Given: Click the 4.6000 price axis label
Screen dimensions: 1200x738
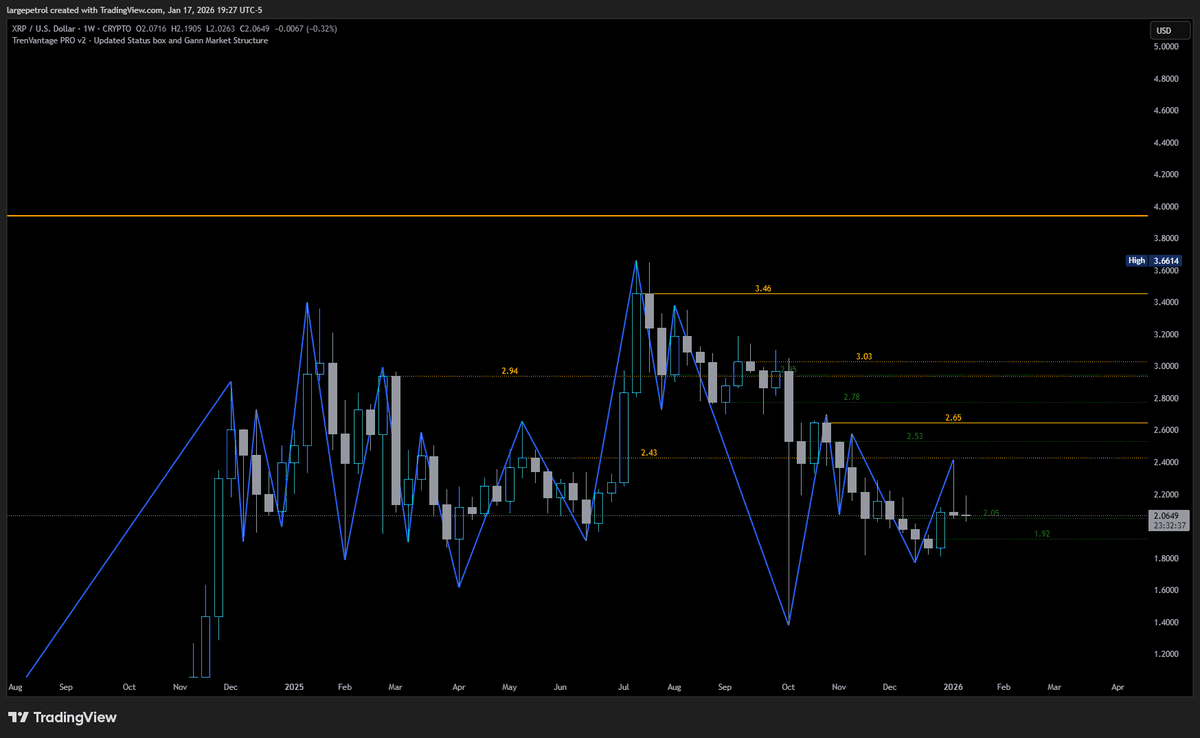Looking at the screenshot, I should click(x=1167, y=111).
